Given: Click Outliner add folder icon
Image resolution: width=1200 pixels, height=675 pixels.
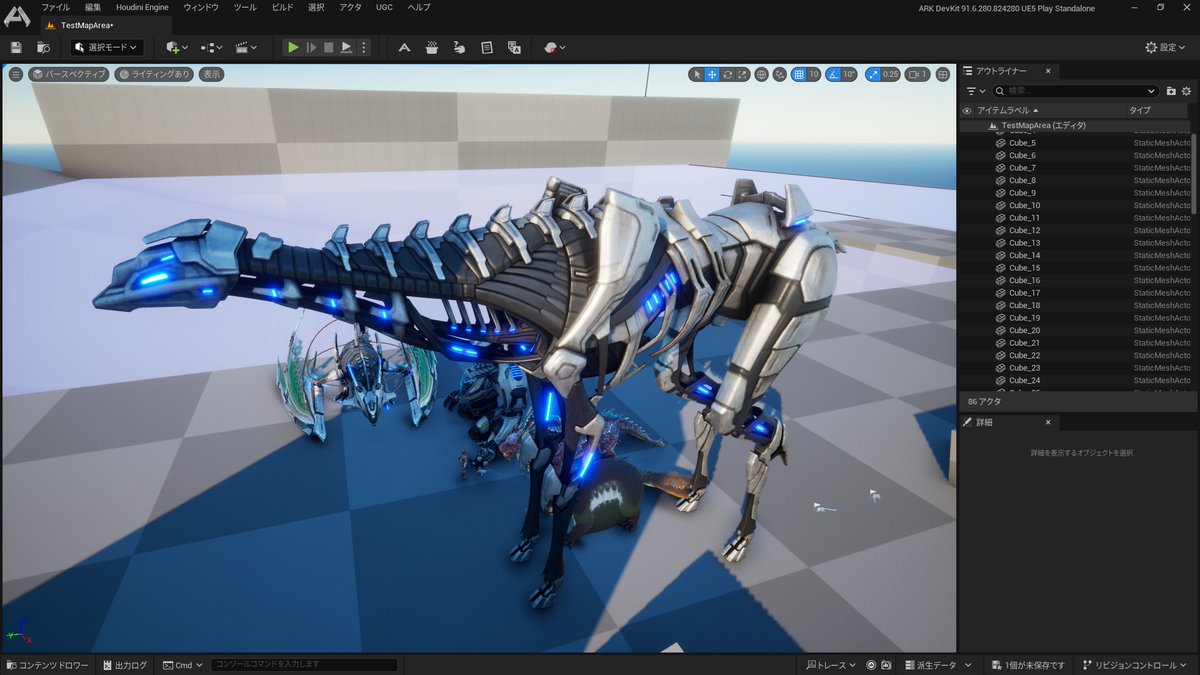Looking at the screenshot, I should [1171, 91].
